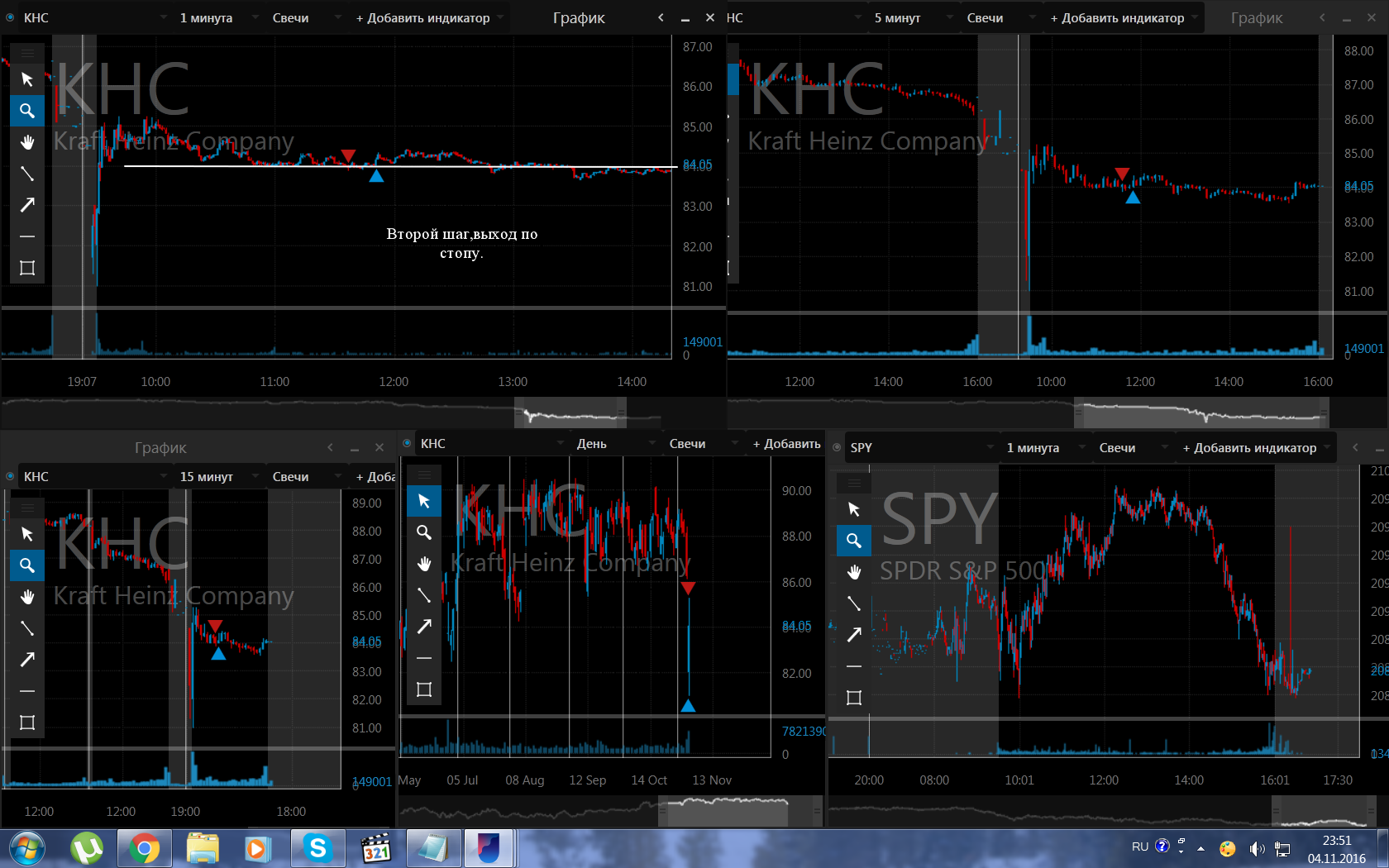Select the trend line tool in SPY chart

854,603
